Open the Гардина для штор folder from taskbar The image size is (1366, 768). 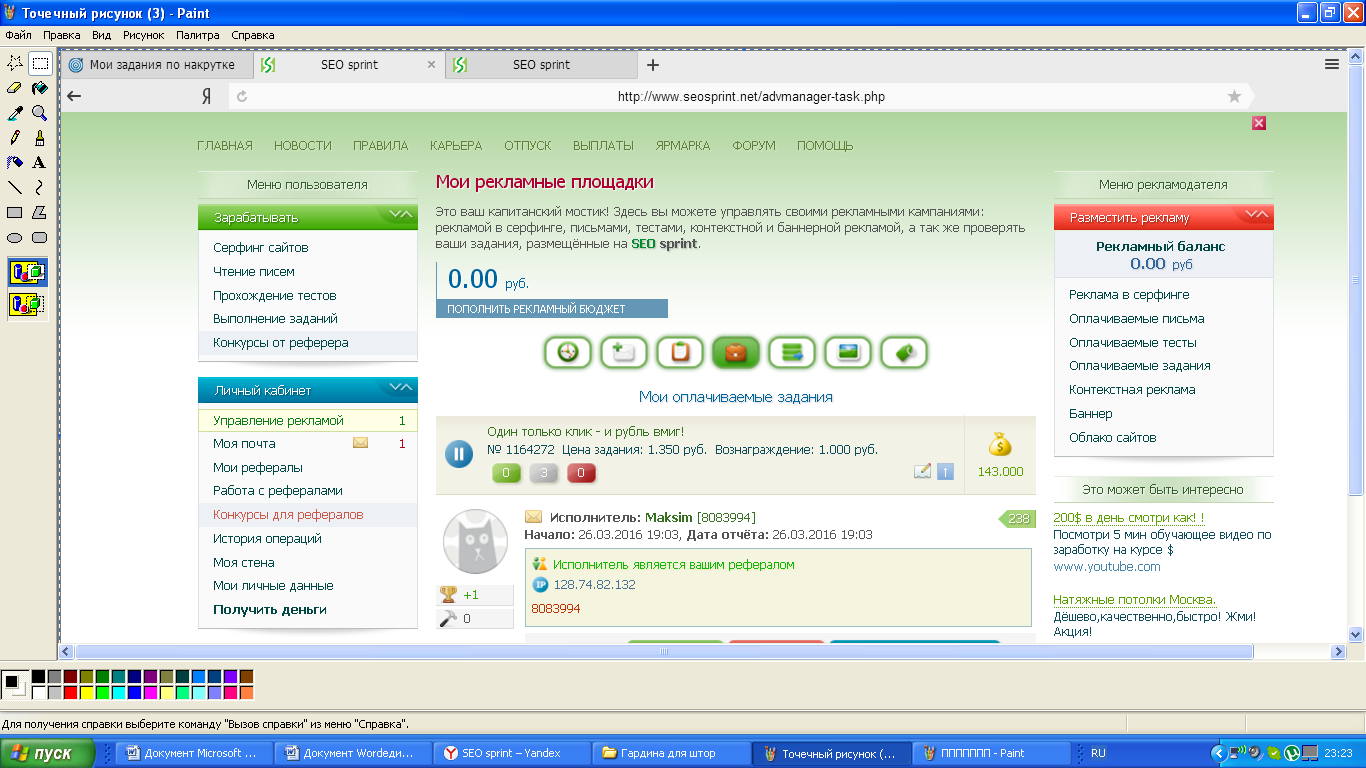[x=669, y=753]
